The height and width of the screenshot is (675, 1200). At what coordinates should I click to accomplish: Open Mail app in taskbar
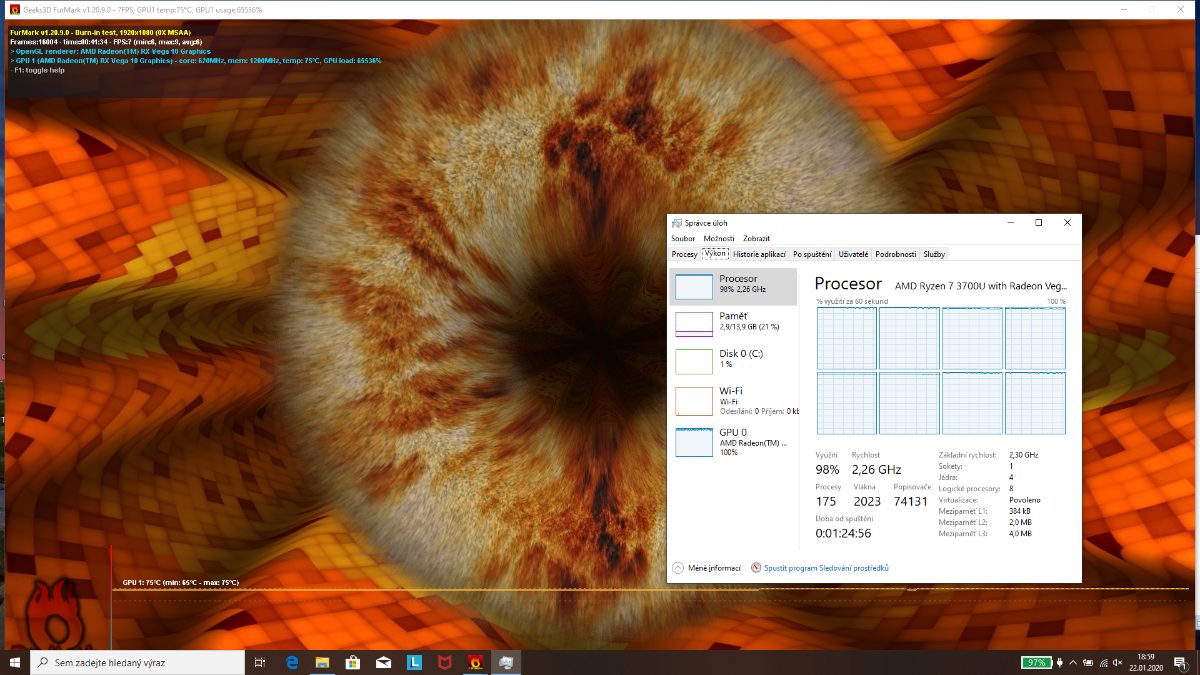click(x=383, y=662)
